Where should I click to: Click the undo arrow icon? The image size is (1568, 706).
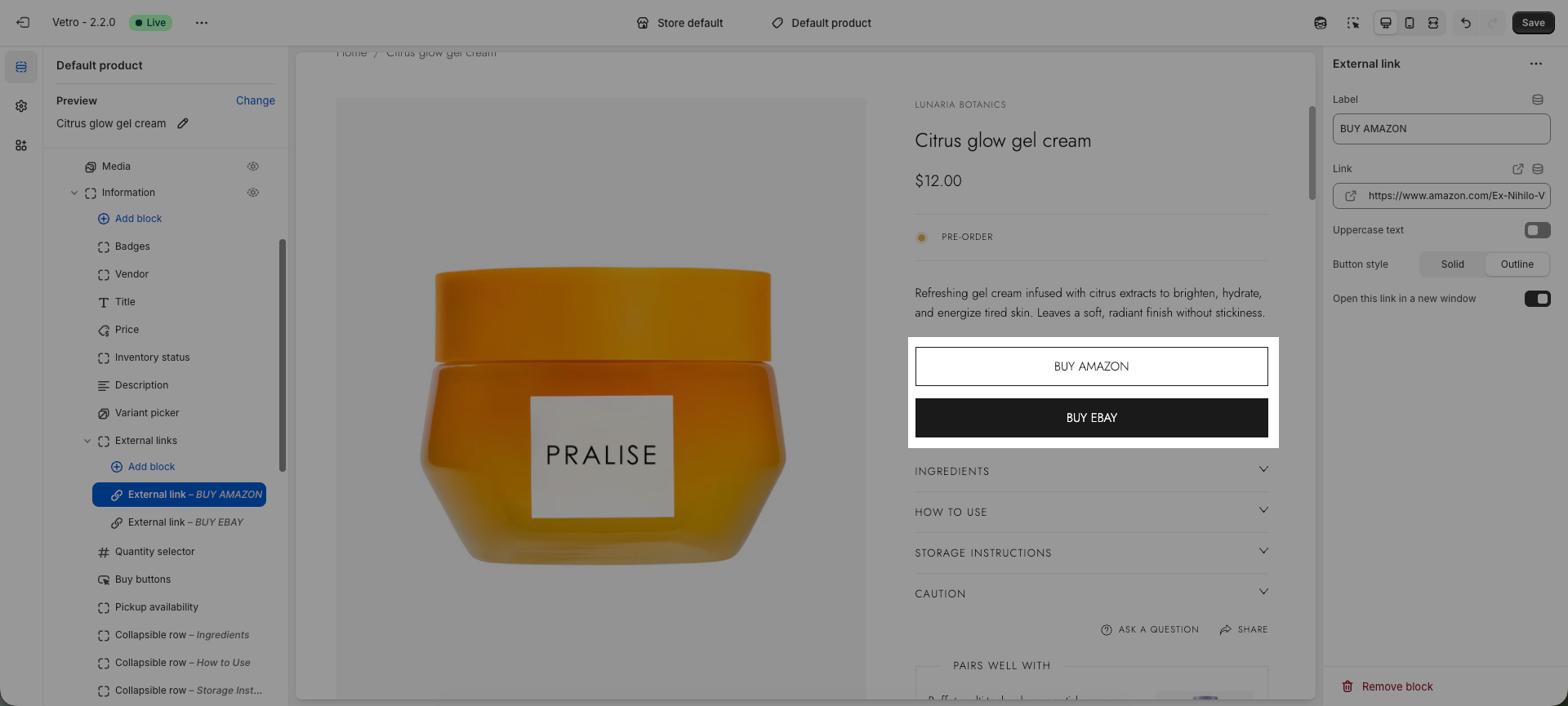coord(1466,23)
